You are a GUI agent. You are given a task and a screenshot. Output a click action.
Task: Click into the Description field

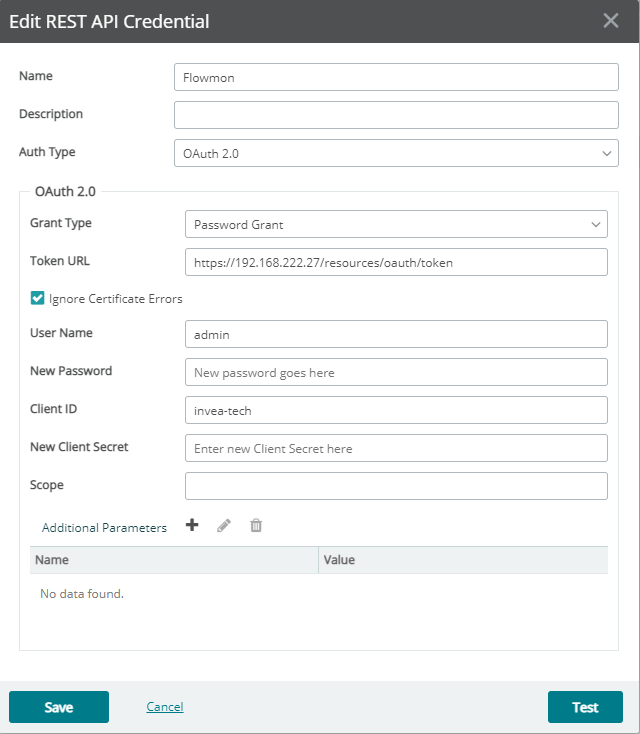pyautogui.click(x=396, y=115)
